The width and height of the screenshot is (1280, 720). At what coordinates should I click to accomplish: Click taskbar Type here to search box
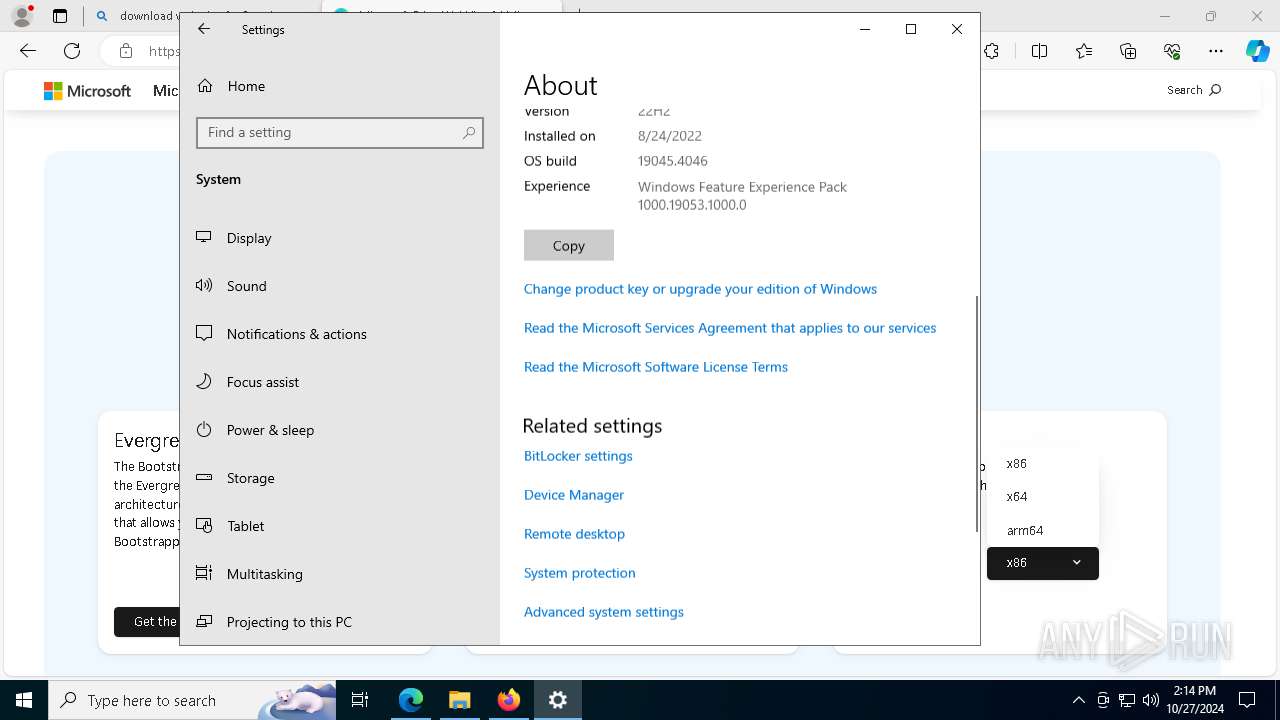(x=192, y=700)
